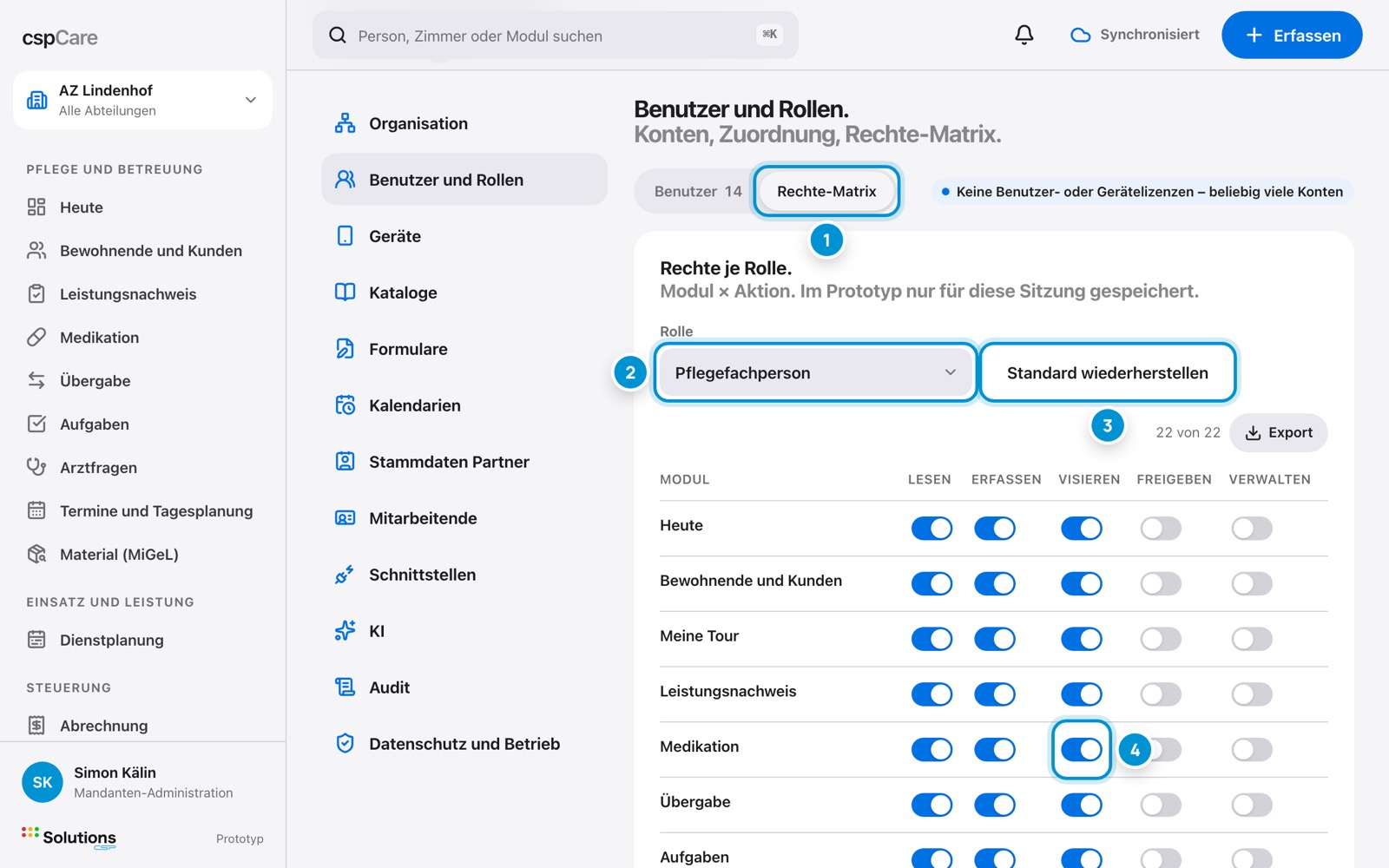Disable Erfassen for Meine Tour
The height and width of the screenshot is (868, 1389).
click(994, 640)
